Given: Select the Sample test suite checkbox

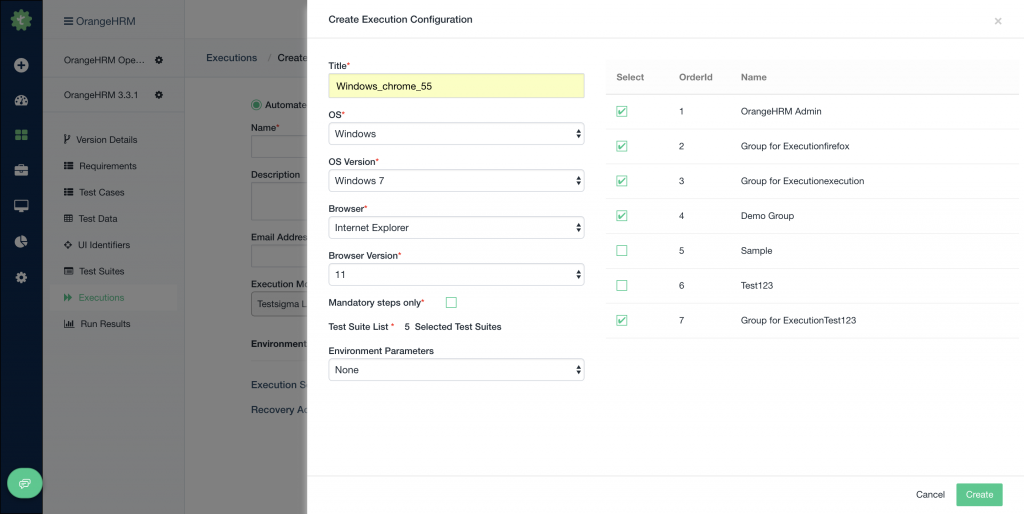Looking at the screenshot, I should (x=622, y=251).
